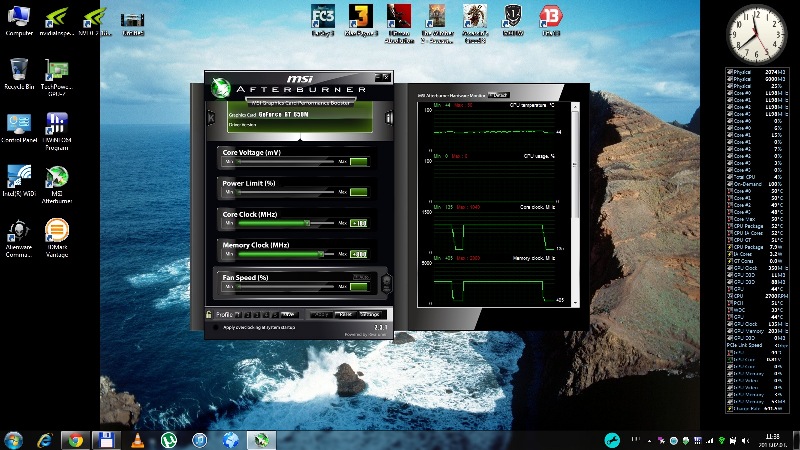Click the profile lock padlock icon
800x450 pixels.
[209, 314]
